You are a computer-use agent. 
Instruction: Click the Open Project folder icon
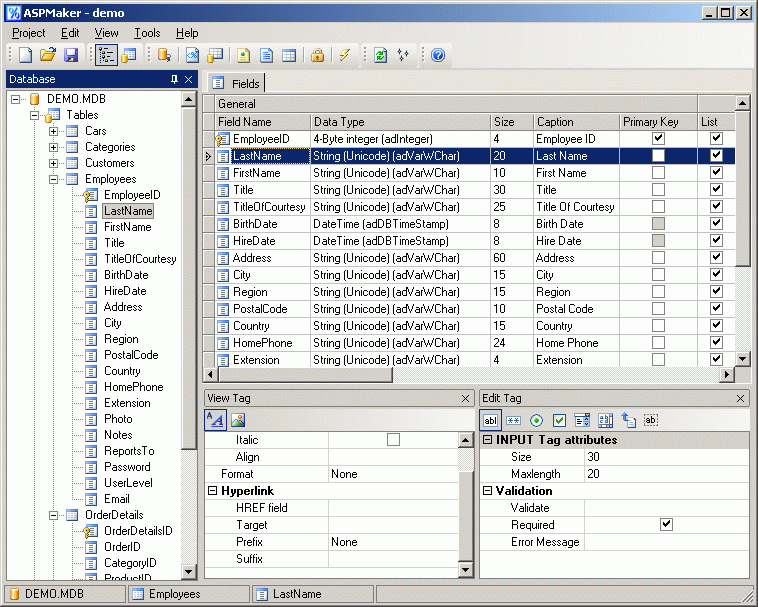pyautogui.click(x=47, y=56)
